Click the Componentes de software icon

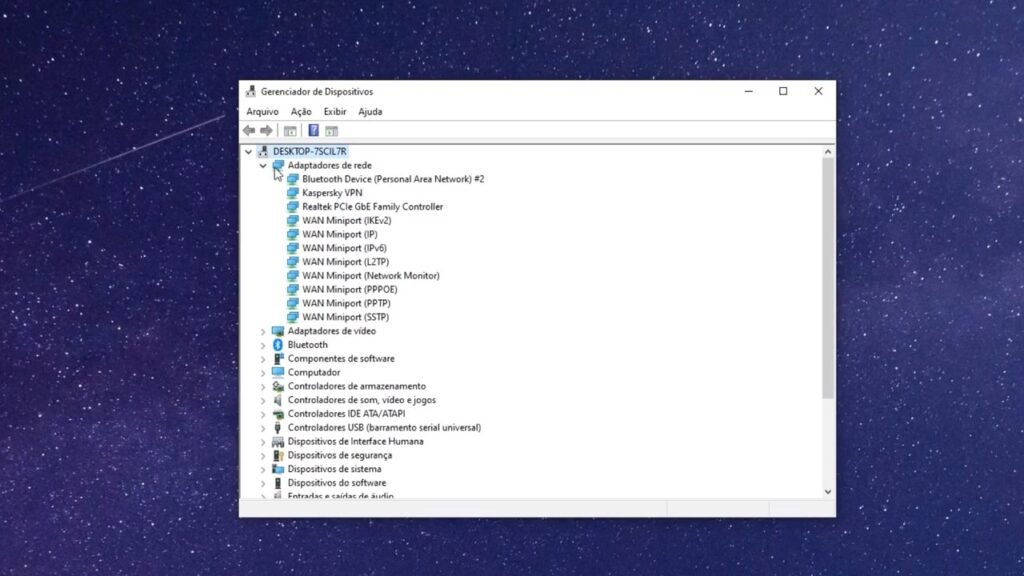pos(278,359)
